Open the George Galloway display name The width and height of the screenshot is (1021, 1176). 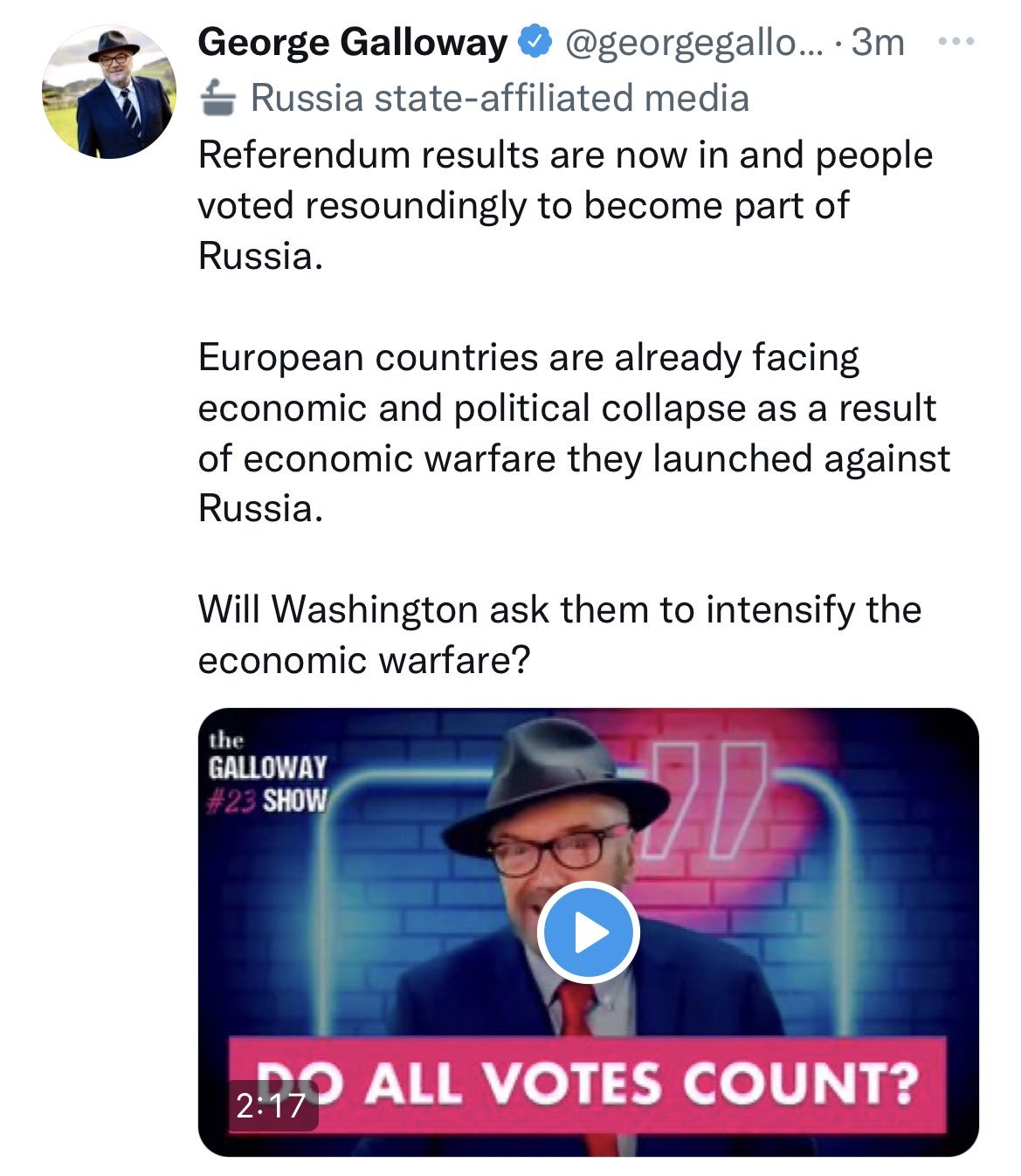[352, 41]
